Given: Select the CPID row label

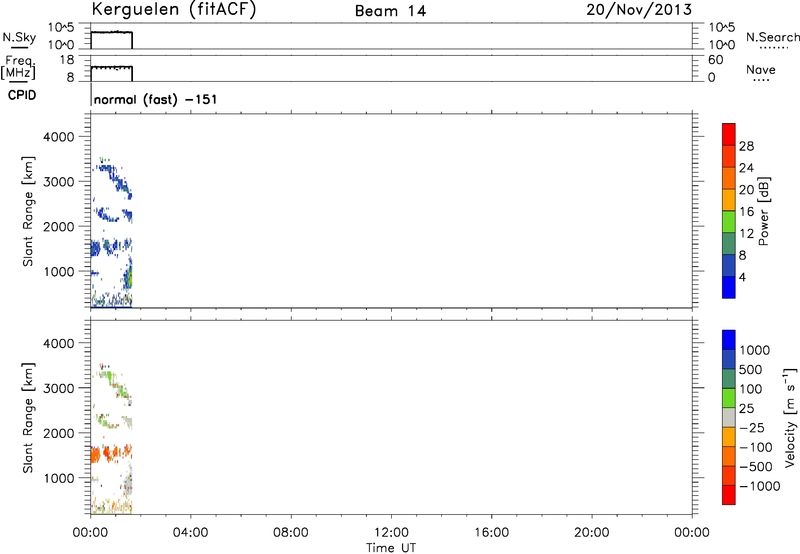Looking at the screenshot, I should click(x=22, y=95).
